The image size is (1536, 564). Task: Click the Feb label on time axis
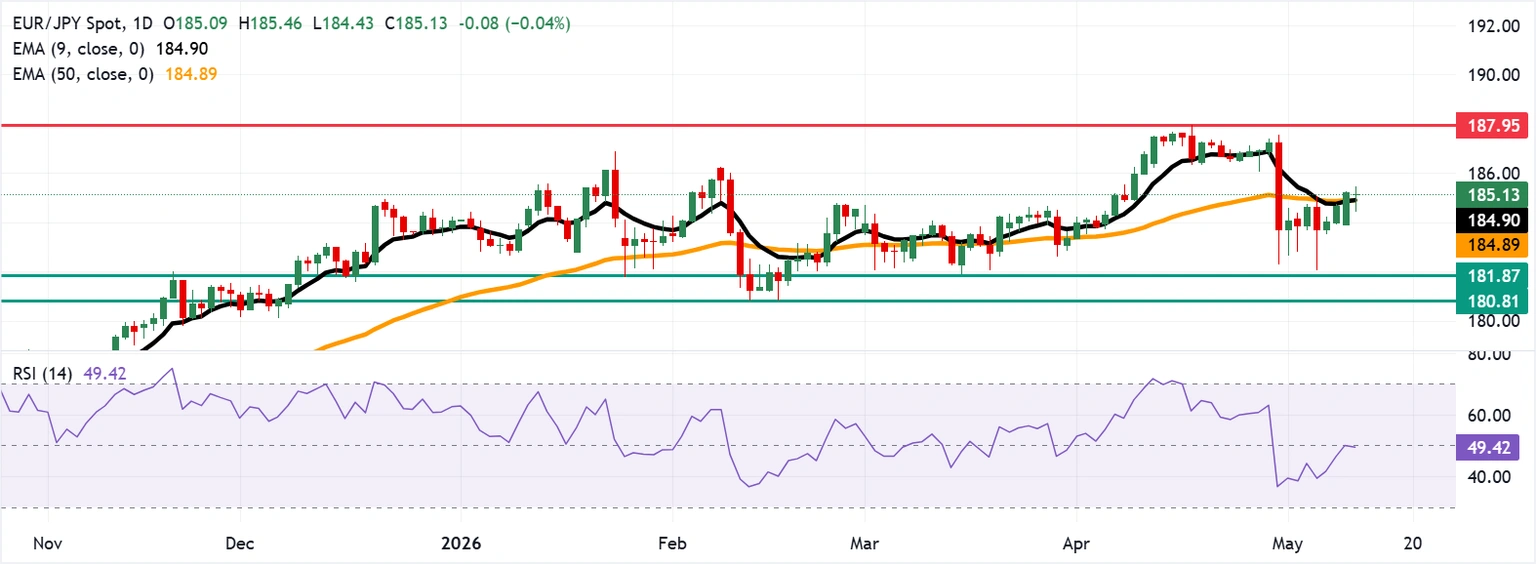coord(672,544)
